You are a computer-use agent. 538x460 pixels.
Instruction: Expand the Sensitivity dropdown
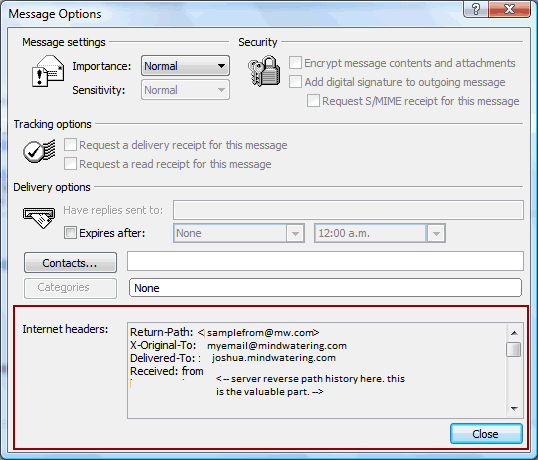pos(185,90)
